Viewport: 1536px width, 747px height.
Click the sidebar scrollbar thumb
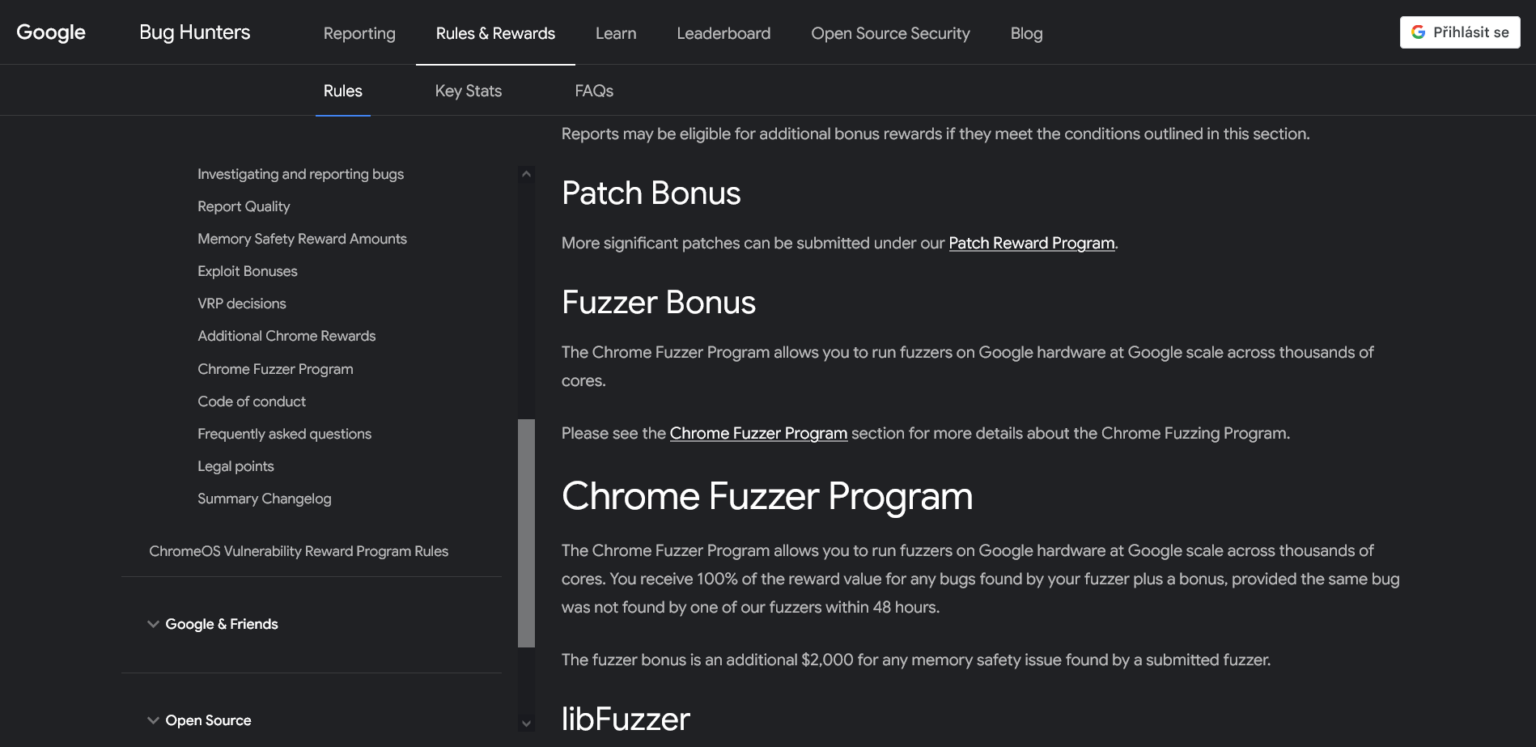(526, 533)
